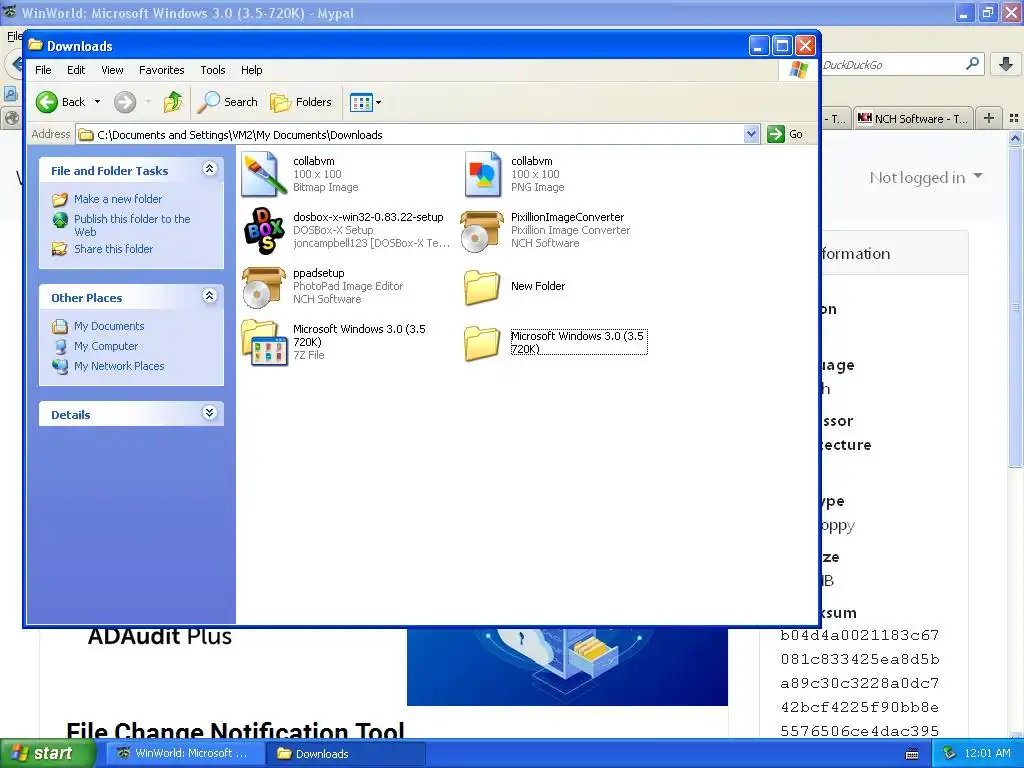Click the browser tab list grid icon
The width and height of the screenshot is (1024, 768).
click(1014, 118)
